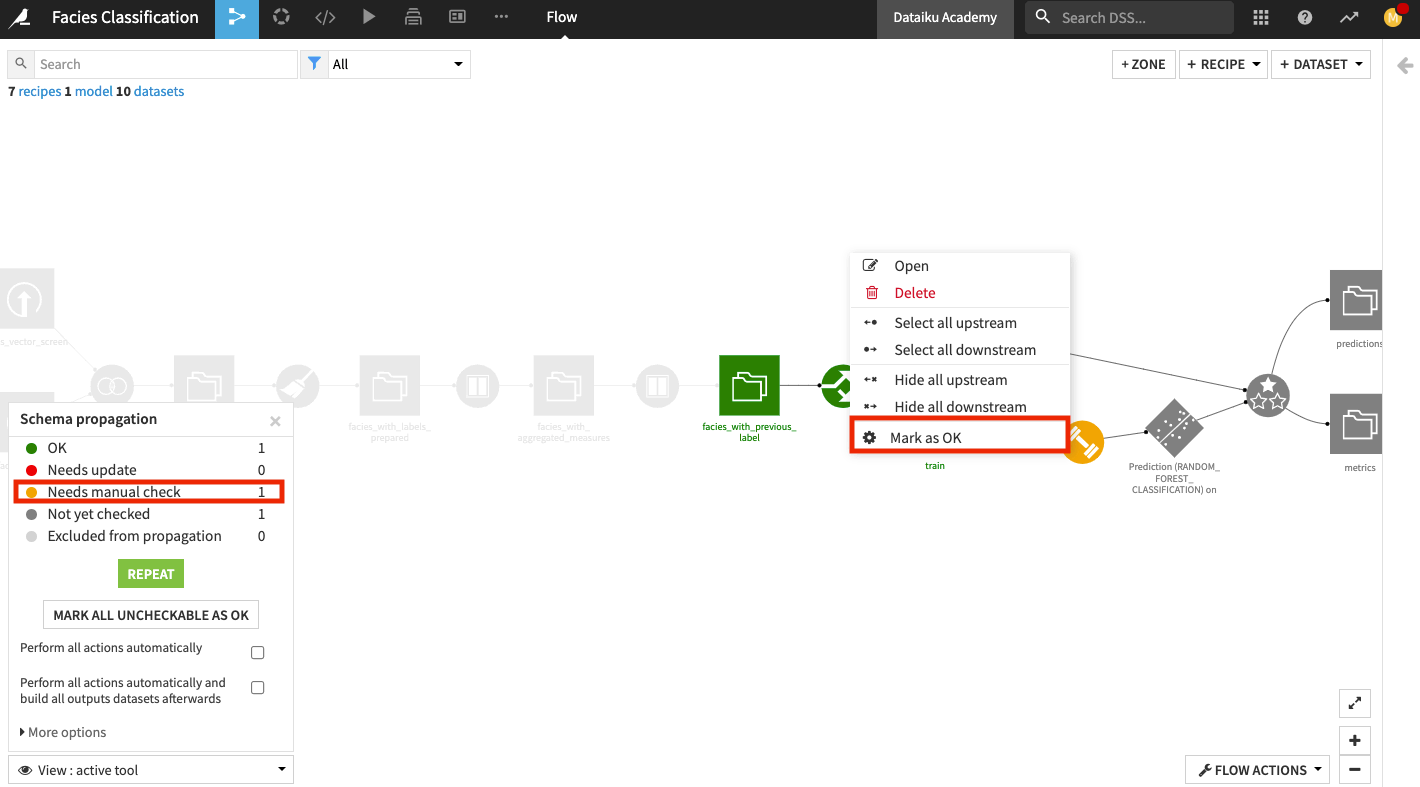This screenshot has width=1420, height=787.
Task: Expand More options in Schema propagation
Action: [63, 732]
